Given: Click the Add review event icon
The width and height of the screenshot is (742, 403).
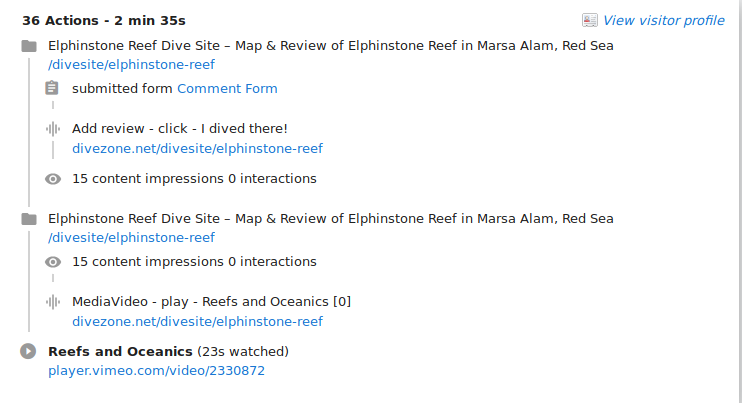Looking at the screenshot, I should 53,129.
